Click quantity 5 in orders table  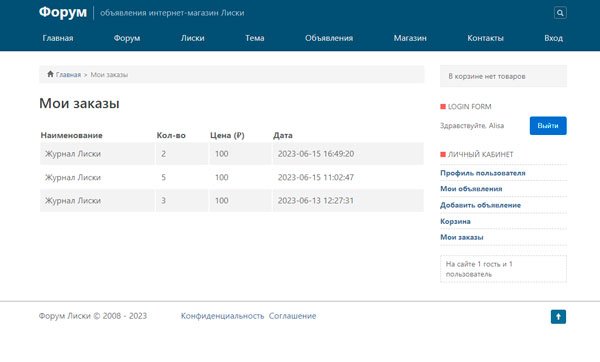(x=163, y=177)
